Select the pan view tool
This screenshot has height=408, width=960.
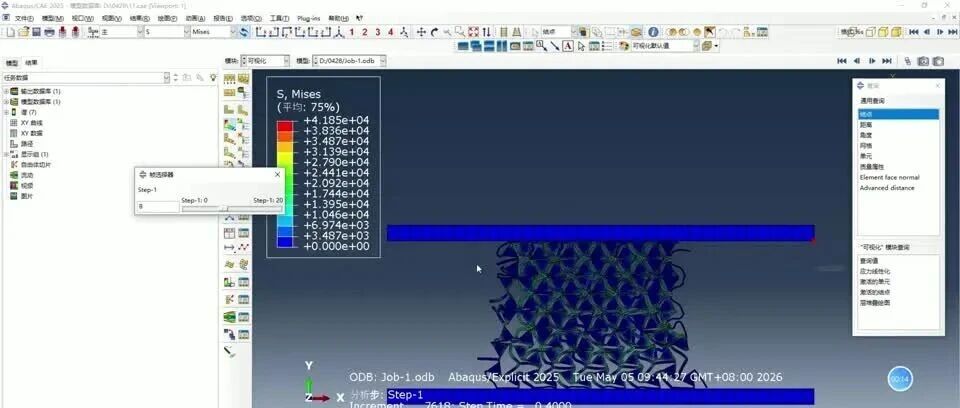[421, 32]
